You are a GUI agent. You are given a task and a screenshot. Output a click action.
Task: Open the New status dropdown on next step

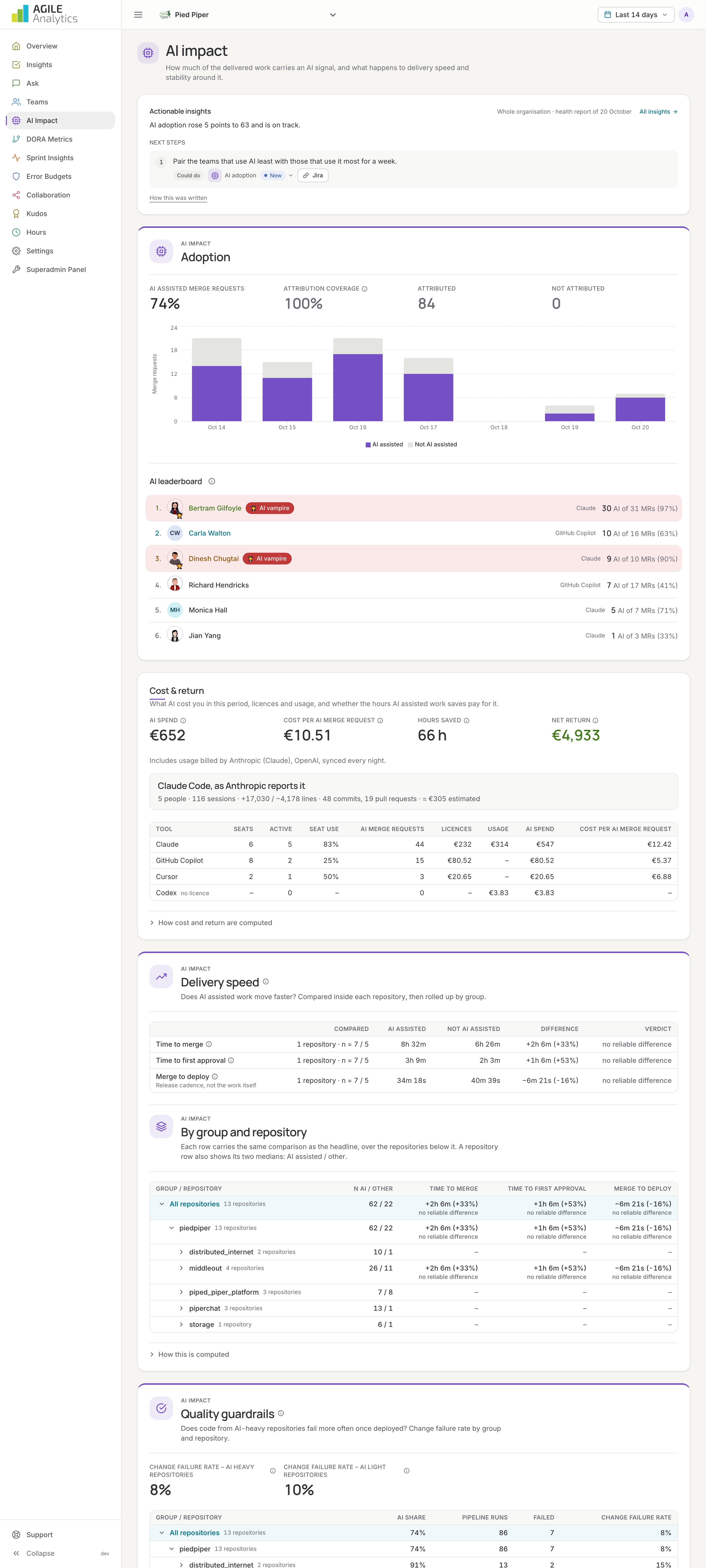277,175
